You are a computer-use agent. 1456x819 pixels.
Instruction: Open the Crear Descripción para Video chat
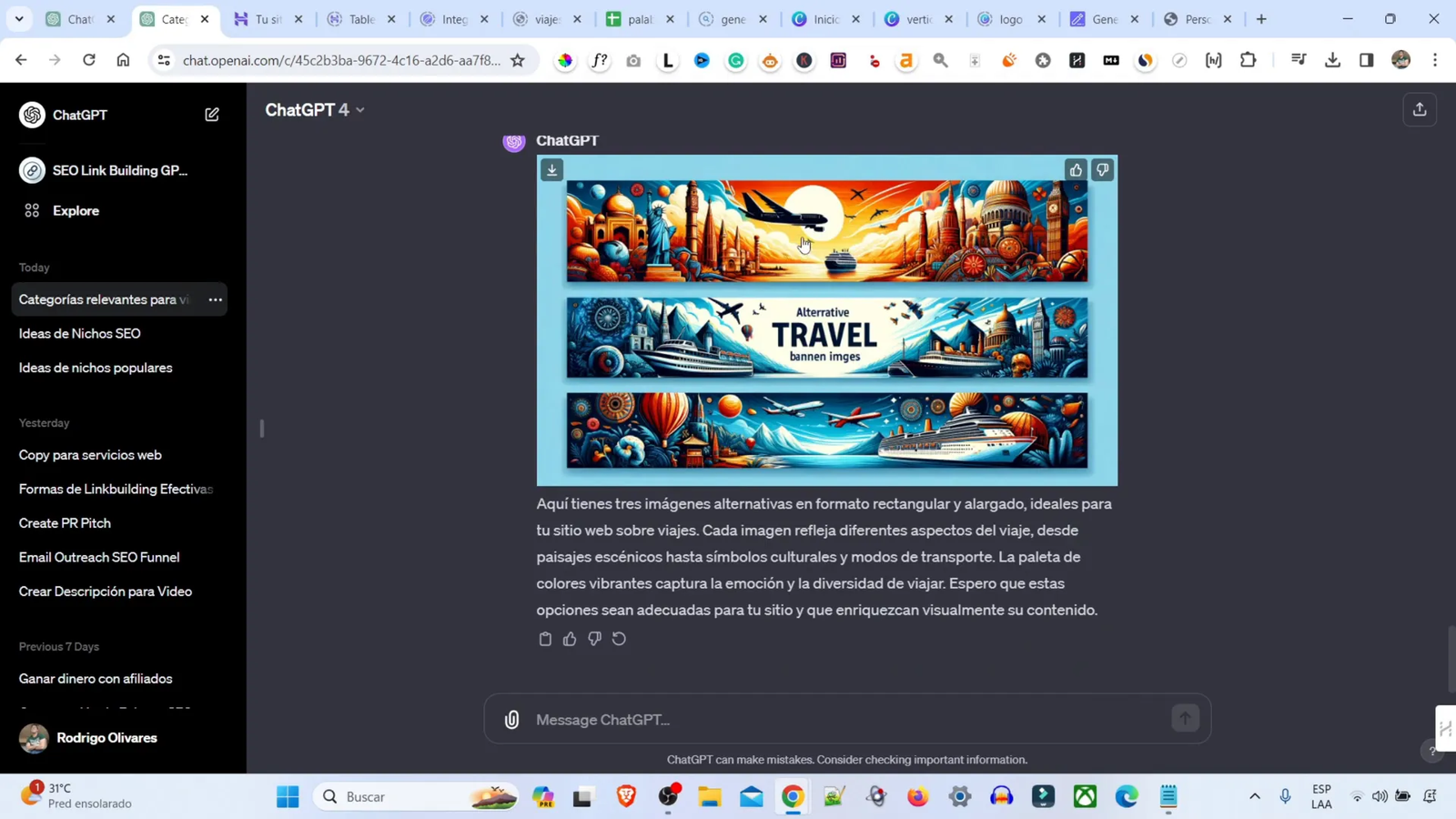pos(106,591)
